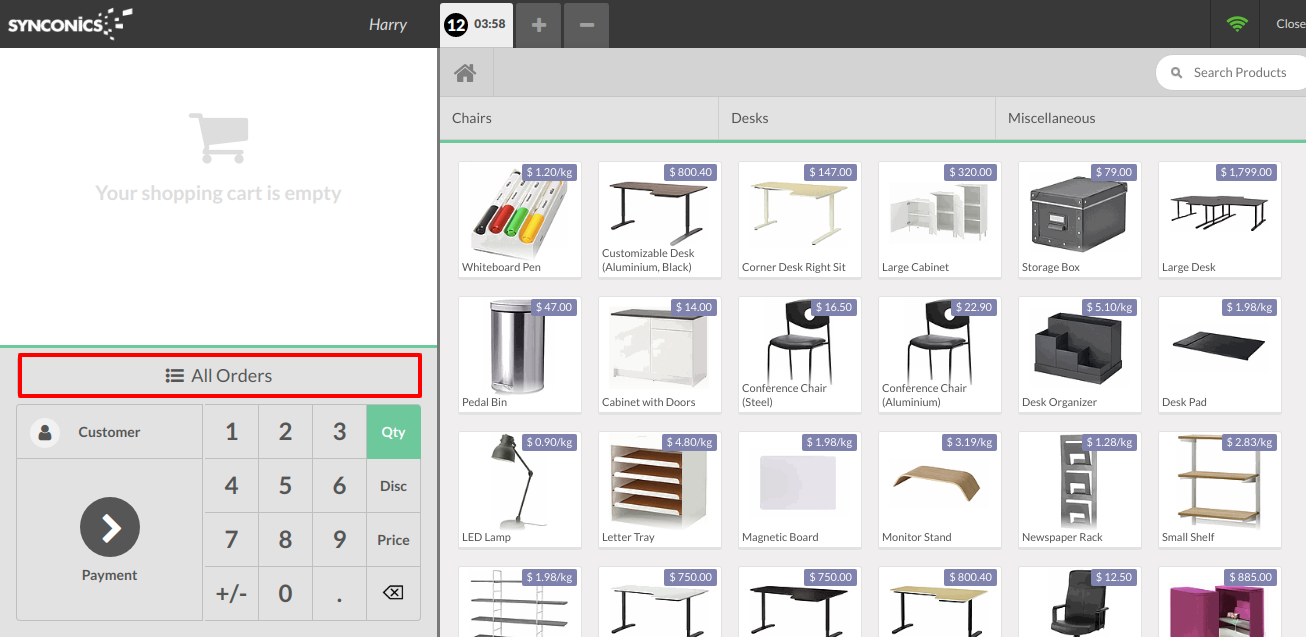1306x637 pixels.
Task: Select the Desk Organizer product
Action: tap(1080, 355)
